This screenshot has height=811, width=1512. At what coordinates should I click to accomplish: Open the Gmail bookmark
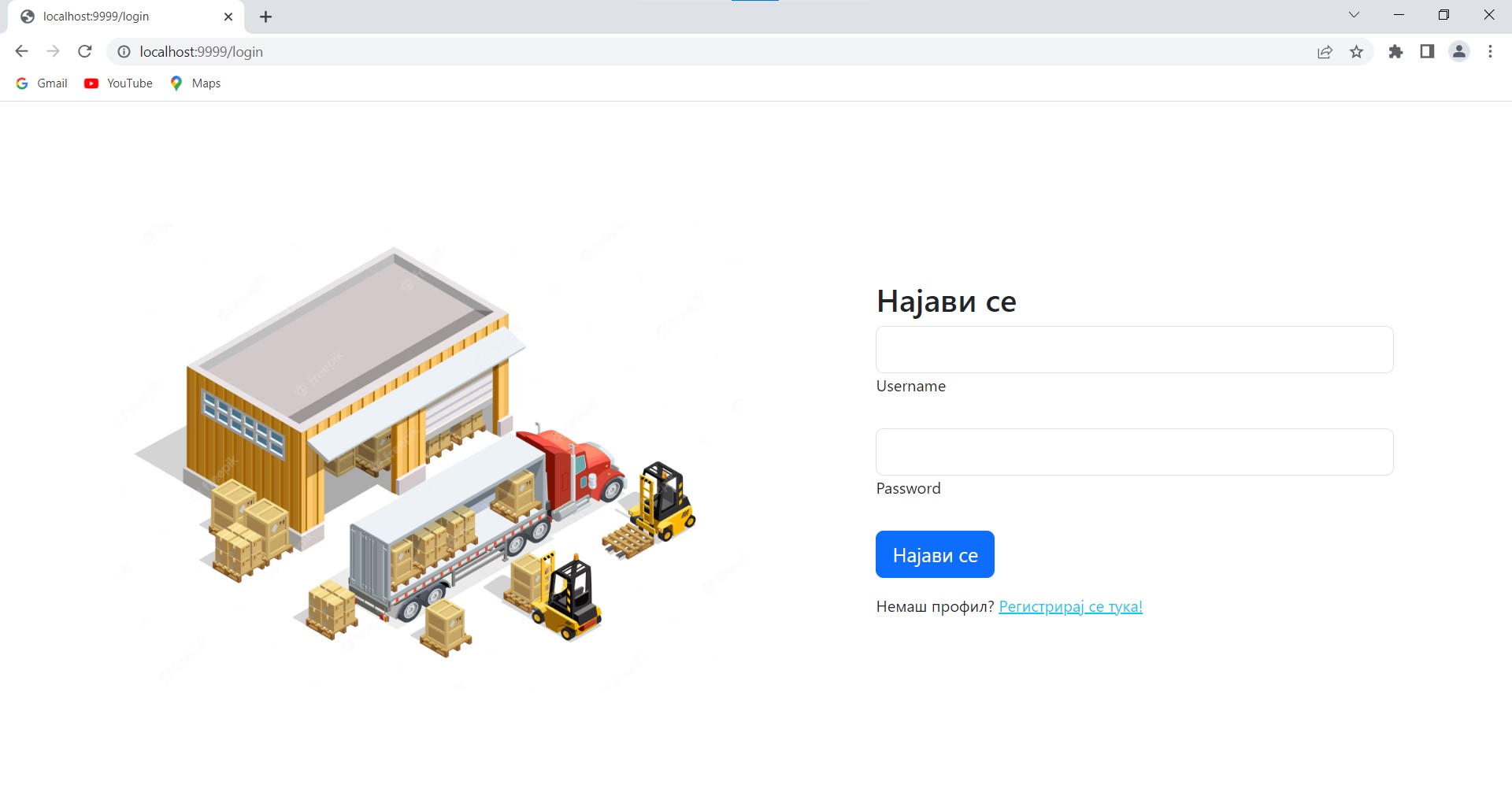pyautogui.click(x=43, y=83)
